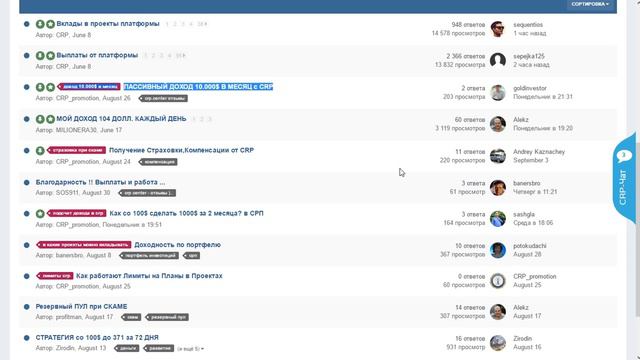Open topic 'ПАССИВНЫЙ ДОХОД 10.000$ В МЕСЯЦ с CRP'
This screenshot has height=360, width=640.
[198, 87]
